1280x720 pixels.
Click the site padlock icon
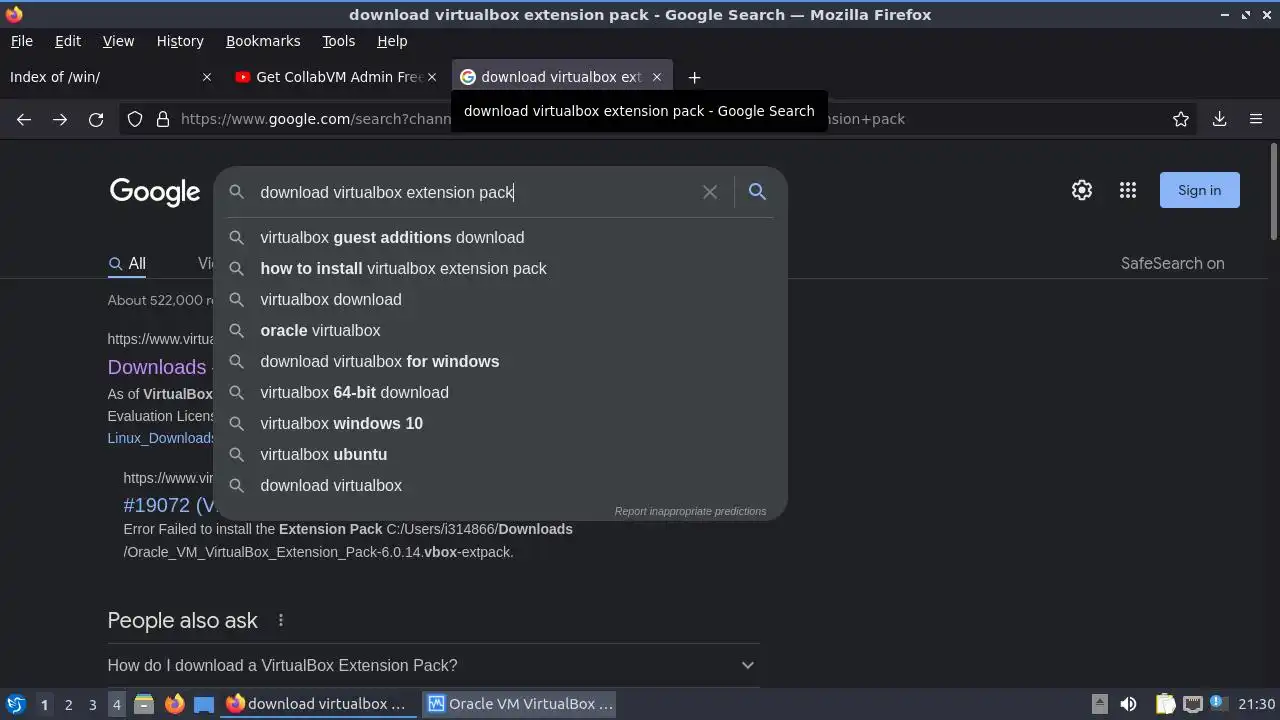click(163, 119)
